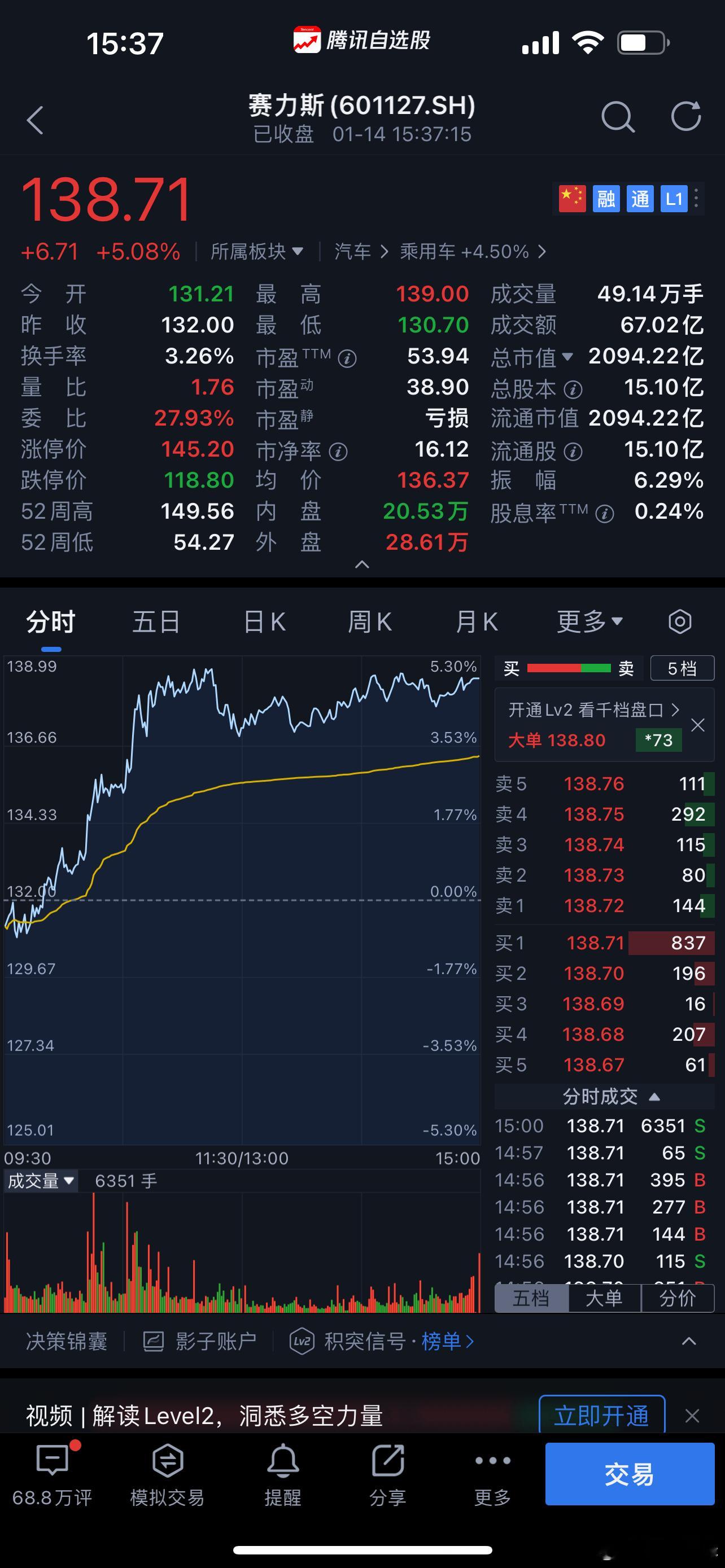Open the 总市值 dropdown arrow
This screenshot has width=725, height=1568.
coord(567,357)
